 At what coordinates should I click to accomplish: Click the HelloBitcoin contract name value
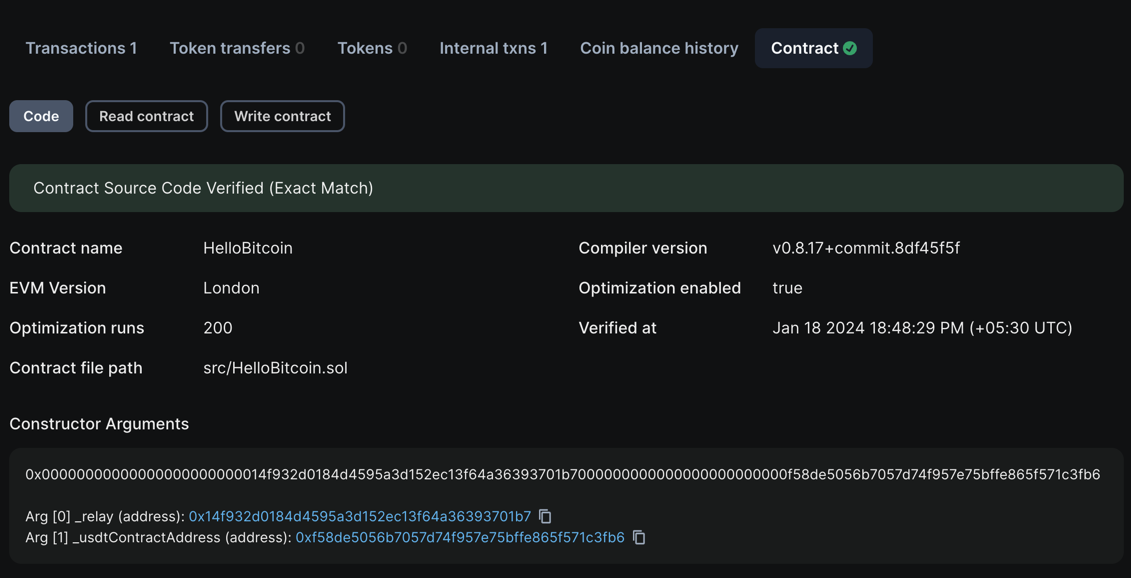248,247
